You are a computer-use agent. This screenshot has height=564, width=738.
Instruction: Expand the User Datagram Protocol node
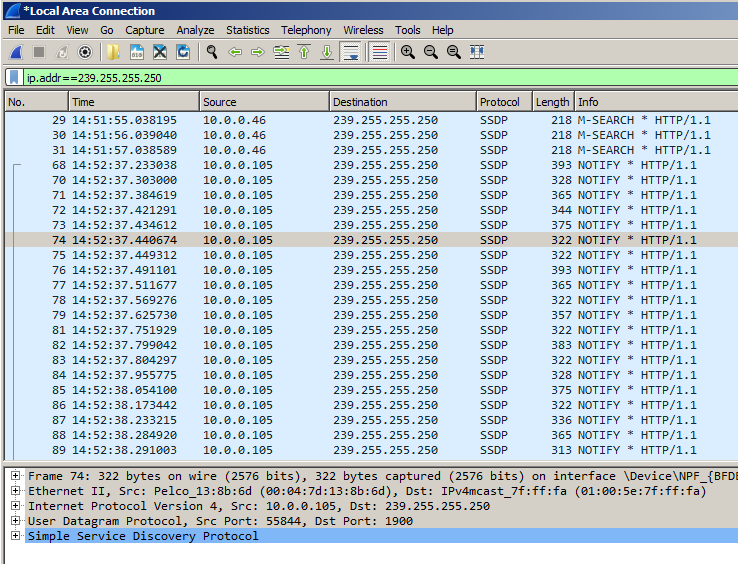click(15, 521)
